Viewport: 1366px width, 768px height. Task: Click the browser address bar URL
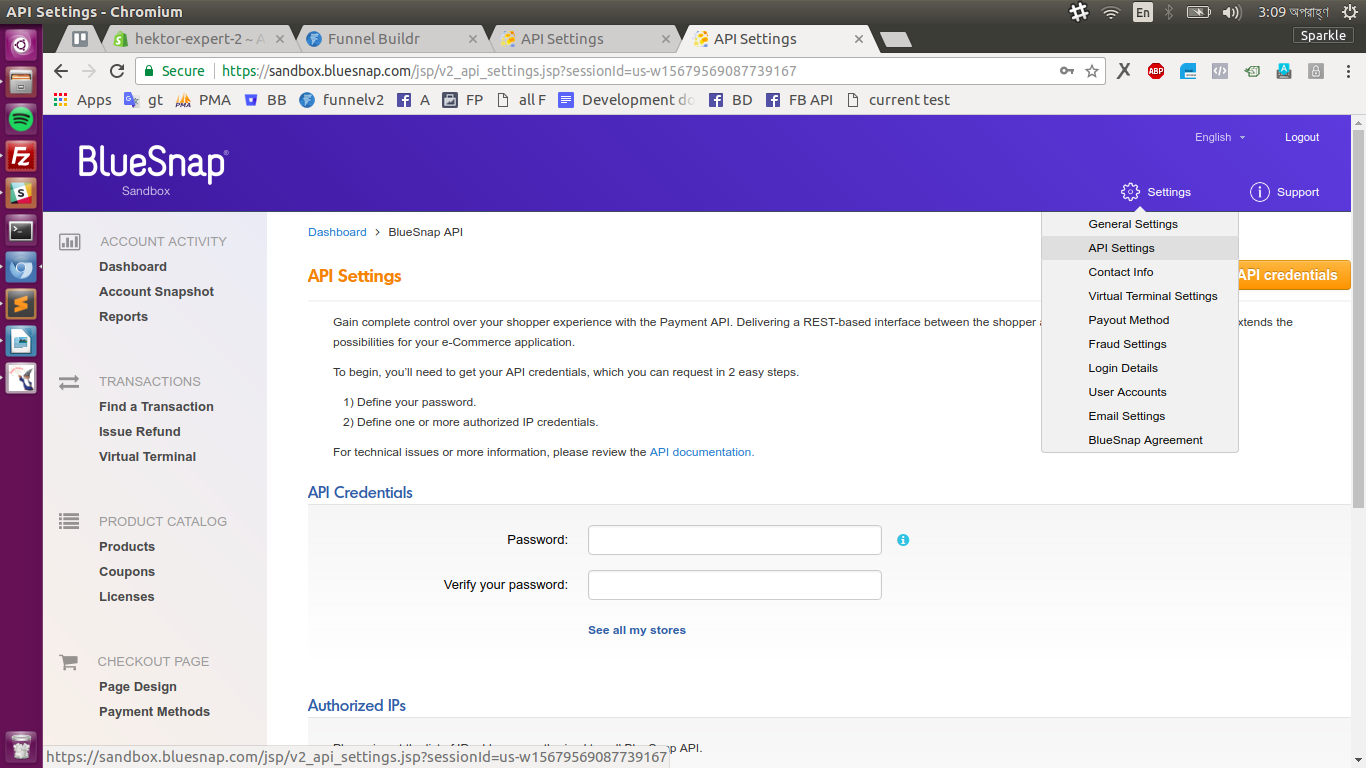509,71
